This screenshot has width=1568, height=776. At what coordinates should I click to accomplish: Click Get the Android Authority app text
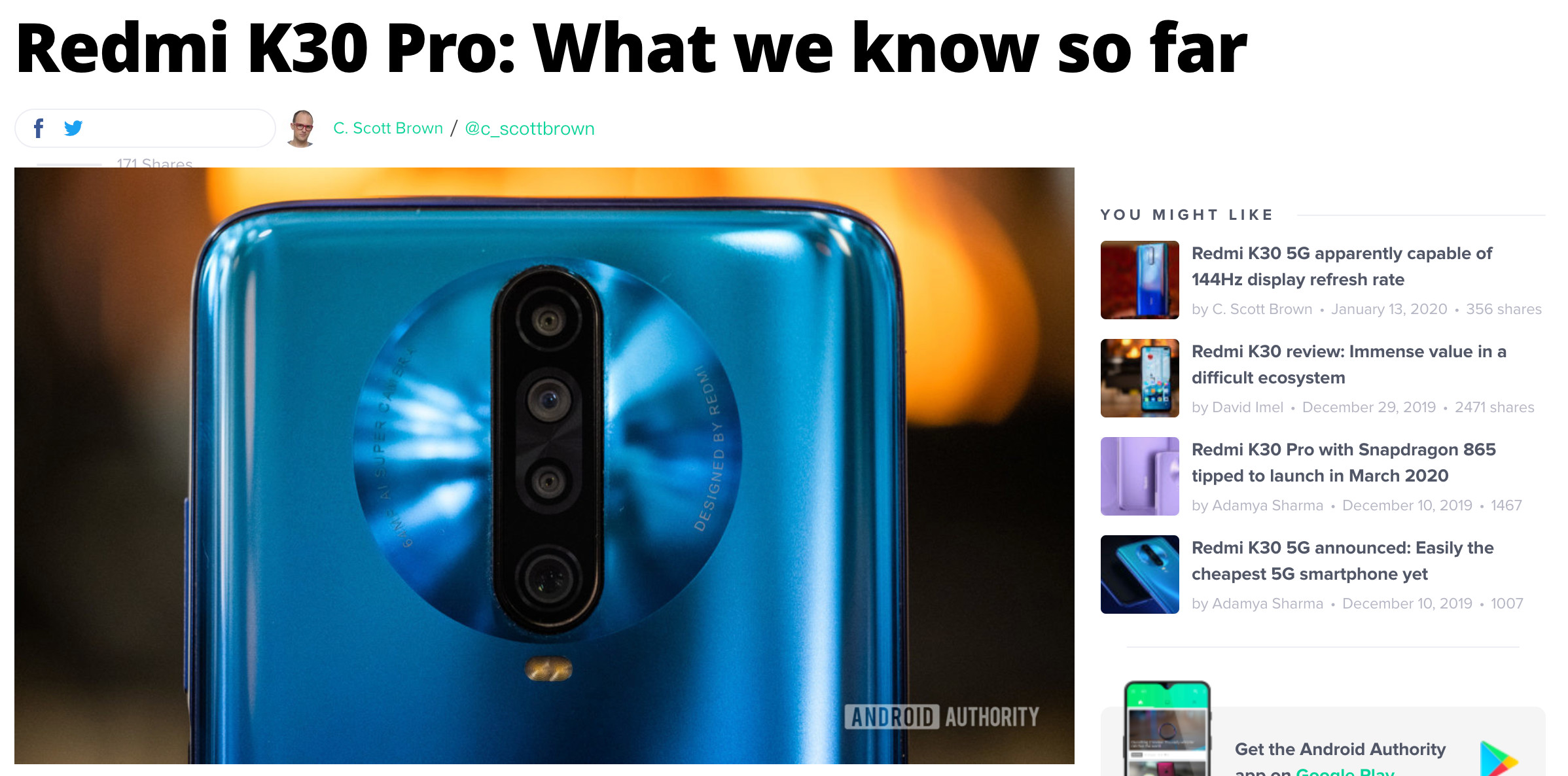[1340, 749]
